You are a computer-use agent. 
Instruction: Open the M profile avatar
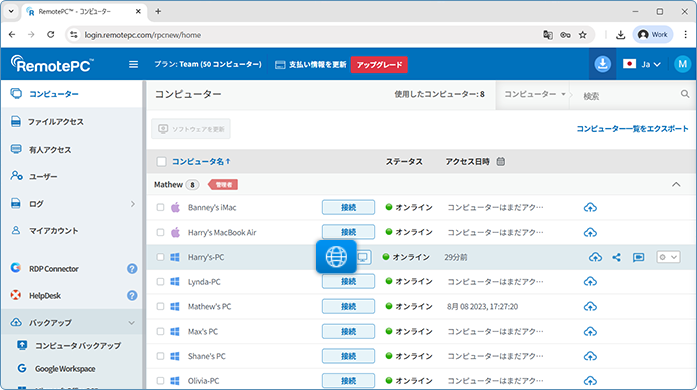click(682, 64)
